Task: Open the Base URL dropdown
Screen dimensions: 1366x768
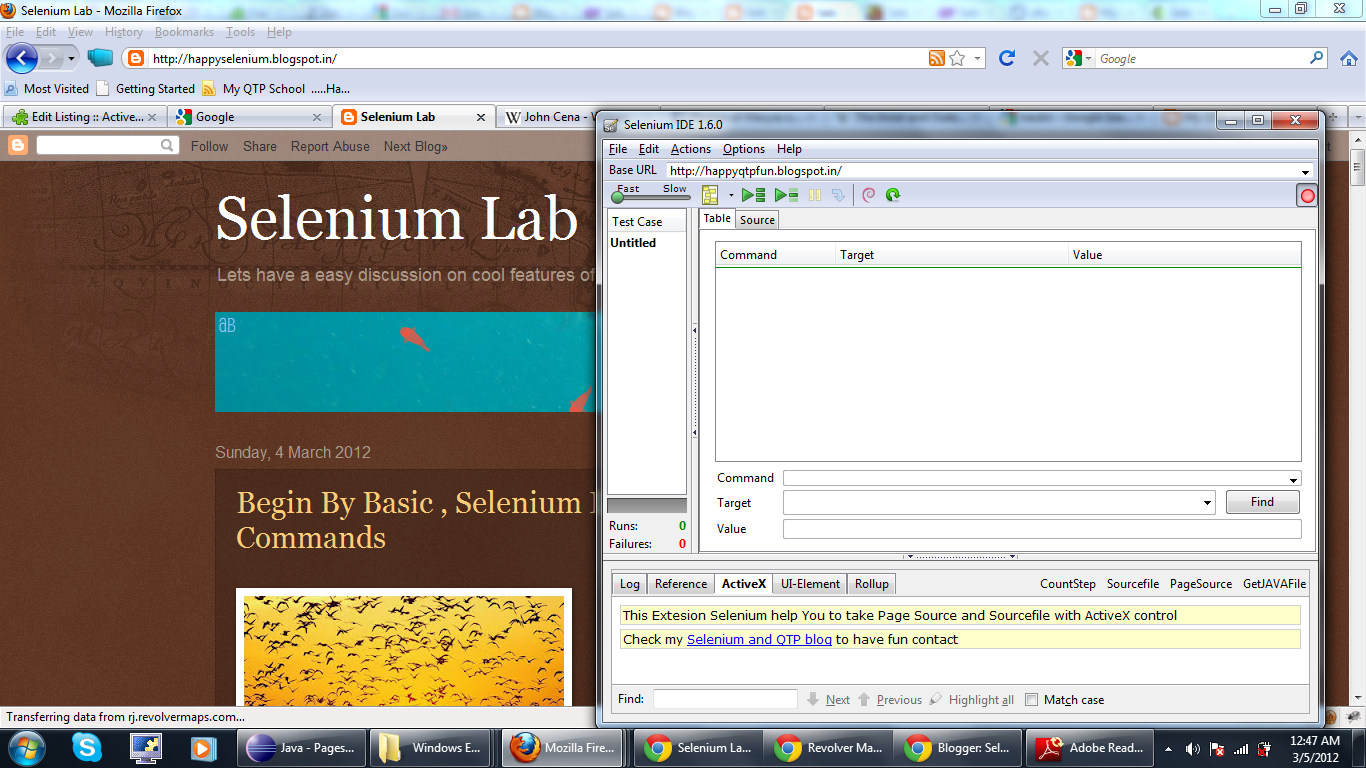Action: [1305, 170]
